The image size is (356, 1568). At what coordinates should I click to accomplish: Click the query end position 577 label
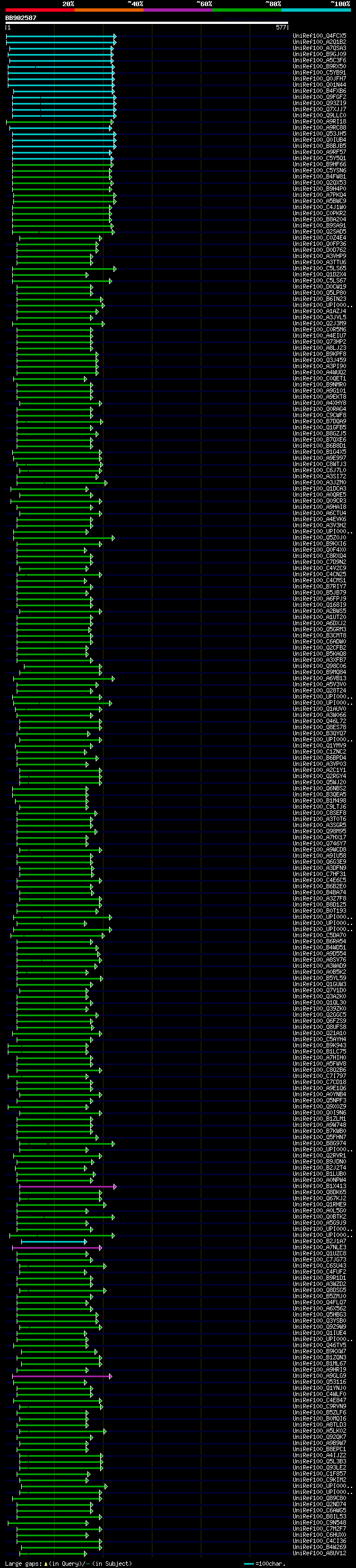tap(280, 27)
